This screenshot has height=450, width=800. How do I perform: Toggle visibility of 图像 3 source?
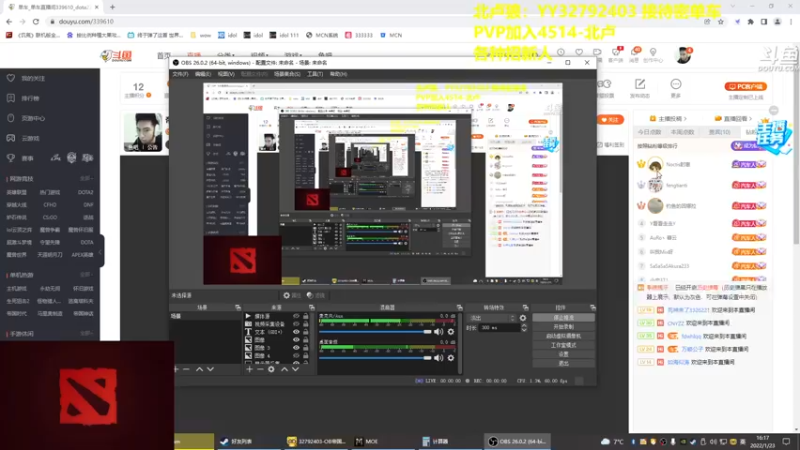click(x=296, y=347)
